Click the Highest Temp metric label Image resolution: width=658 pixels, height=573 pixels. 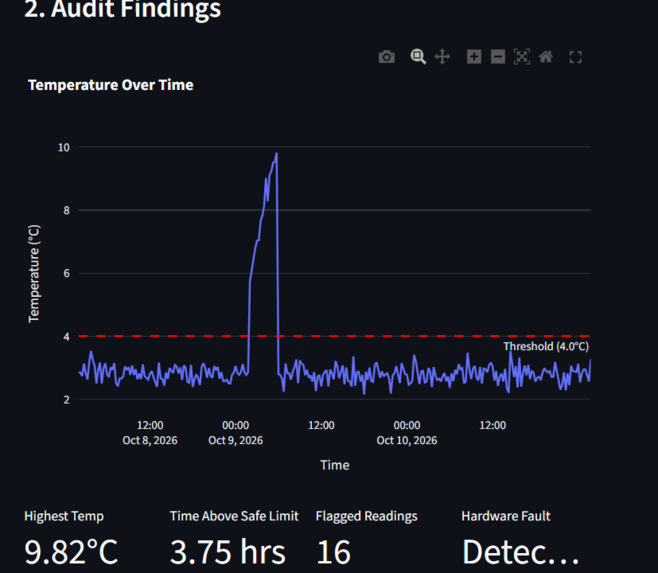(x=64, y=516)
